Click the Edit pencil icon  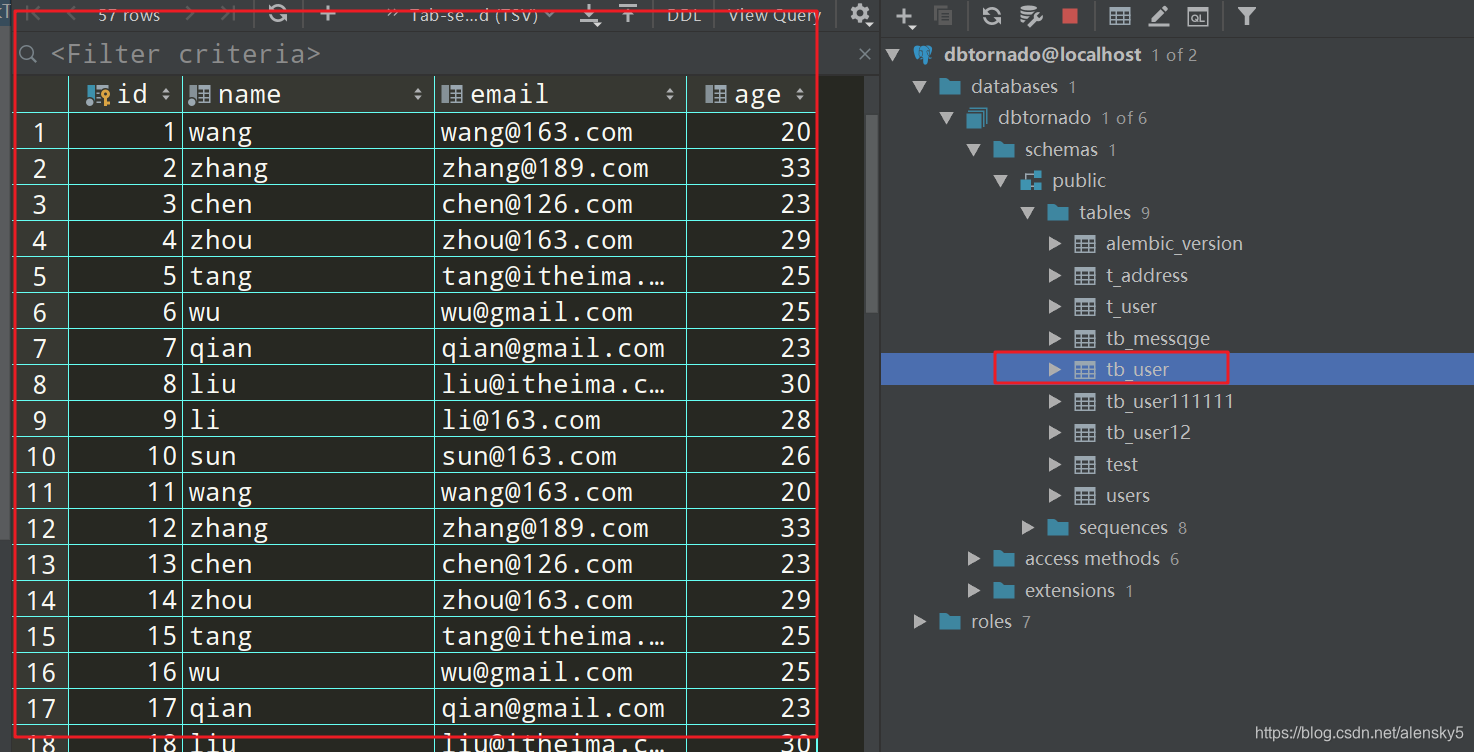[x=1159, y=16]
